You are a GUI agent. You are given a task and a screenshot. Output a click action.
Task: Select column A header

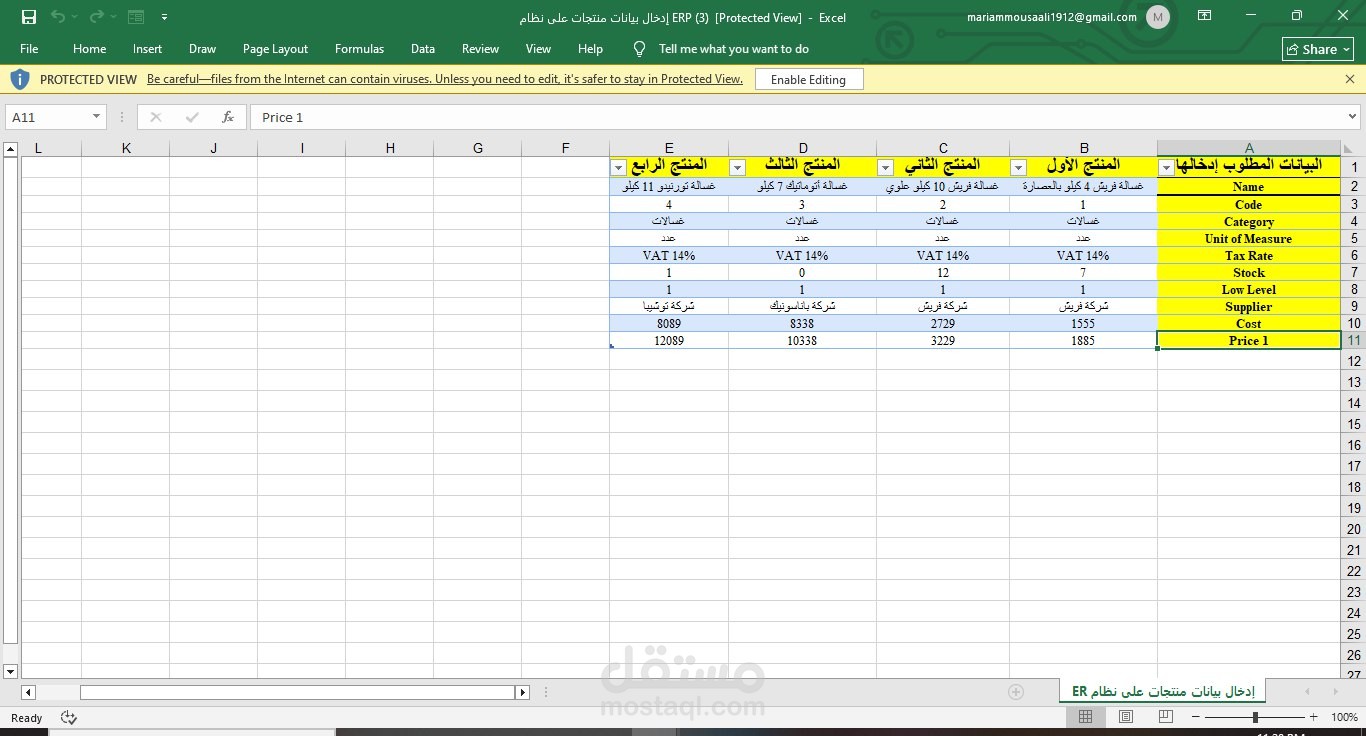(1249, 148)
